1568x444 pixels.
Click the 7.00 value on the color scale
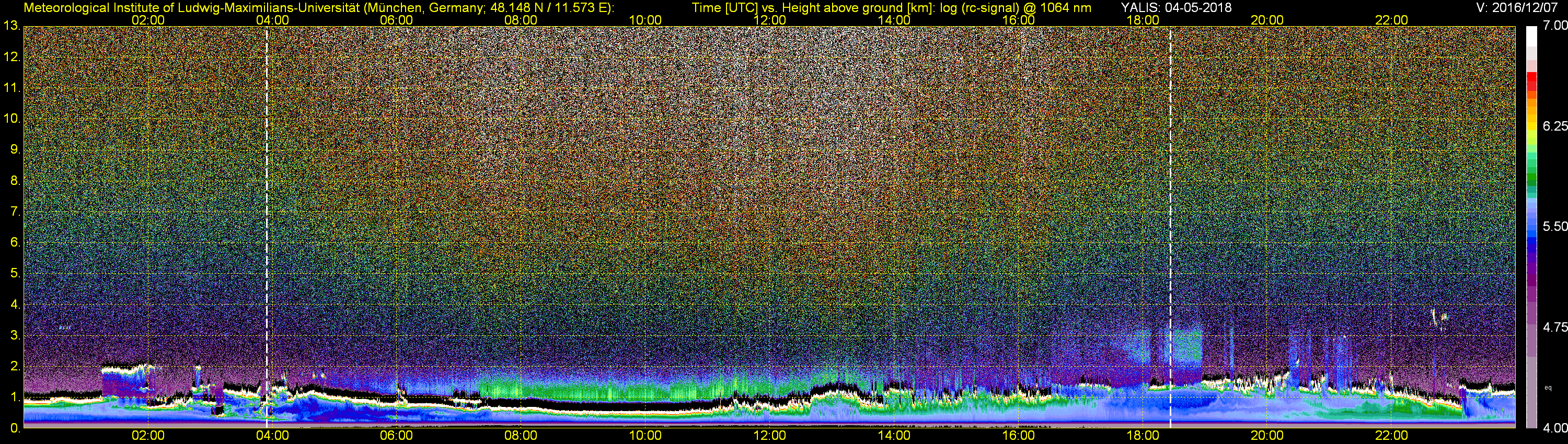(x=1555, y=26)
